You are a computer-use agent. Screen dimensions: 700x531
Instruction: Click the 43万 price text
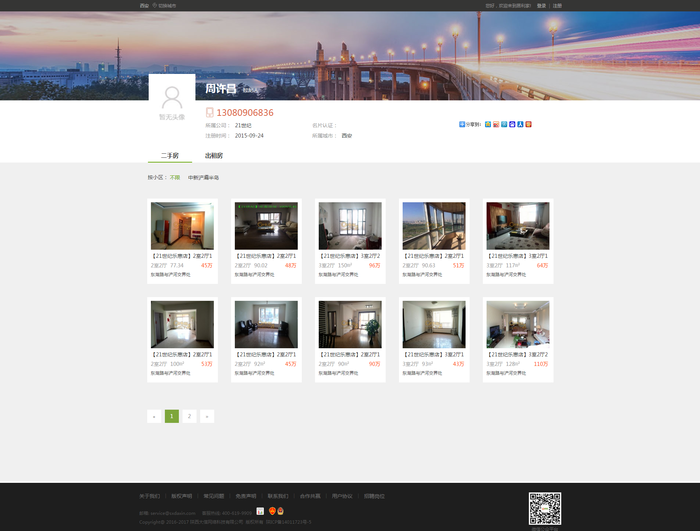[458, 364]
